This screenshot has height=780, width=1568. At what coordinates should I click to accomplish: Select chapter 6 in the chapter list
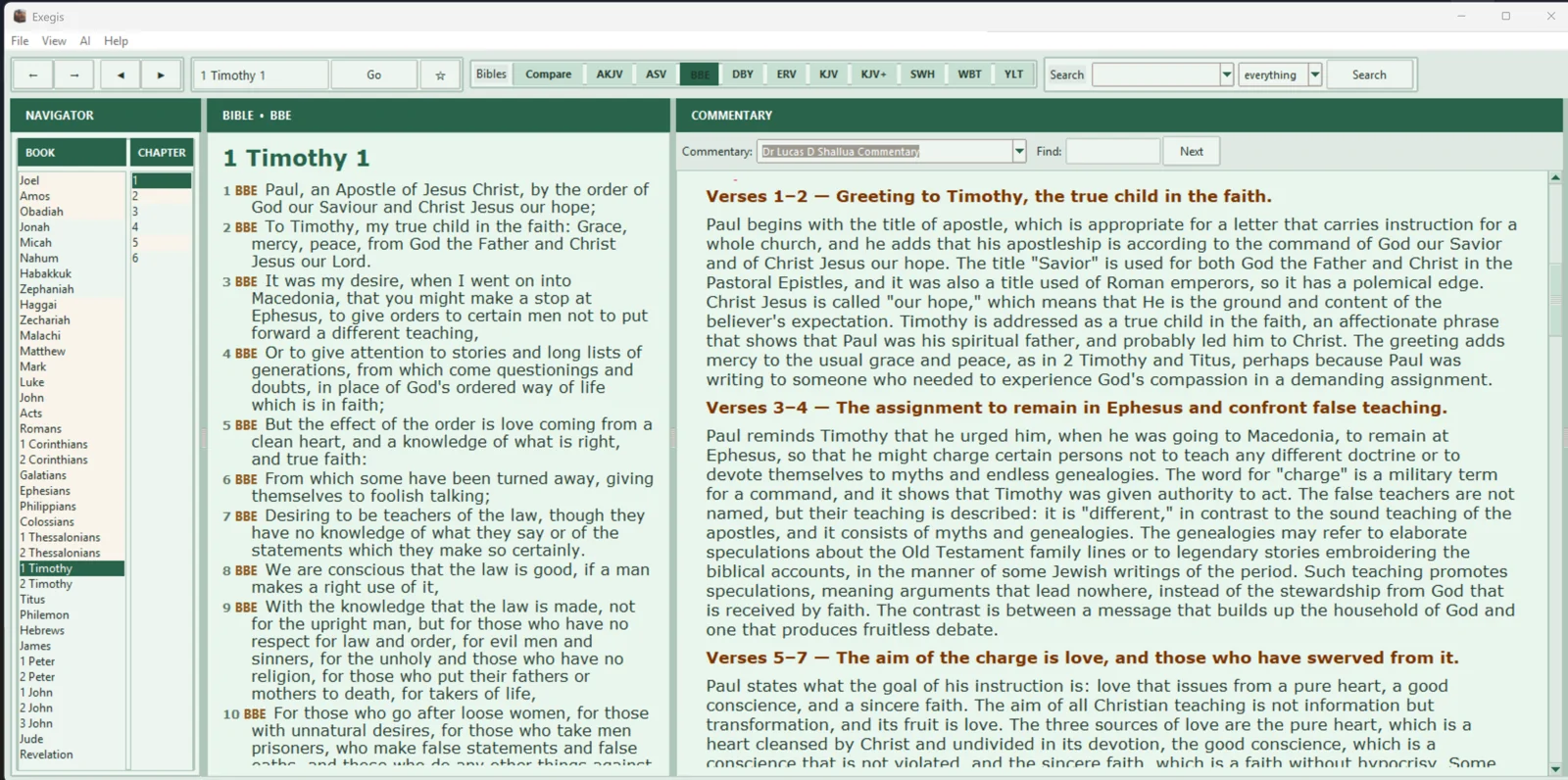tap(162, 258)
